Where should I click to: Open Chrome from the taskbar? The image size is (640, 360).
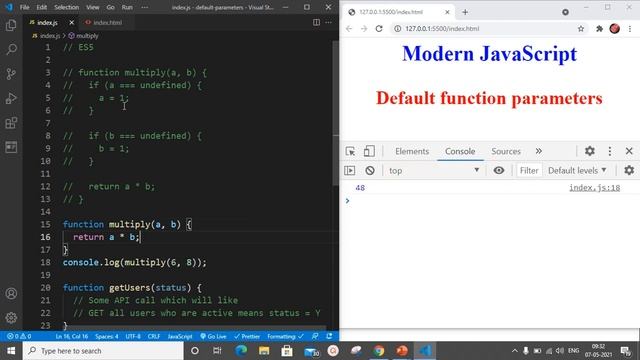click(x=379, y=351)
